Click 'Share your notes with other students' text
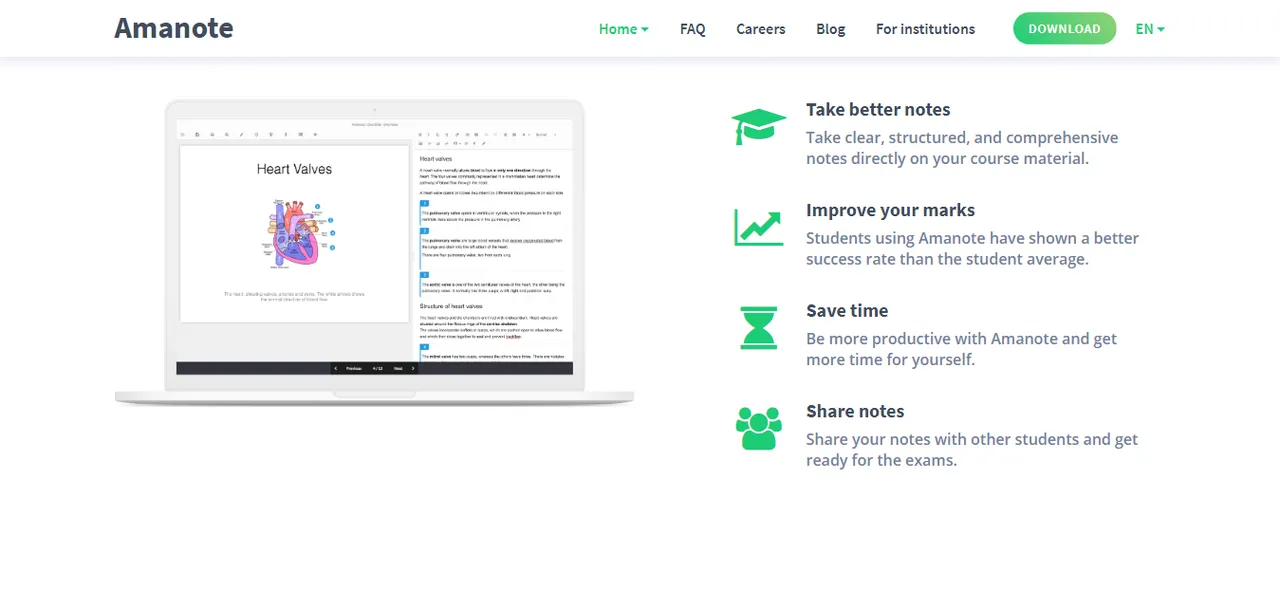Viewport: 1280px width, 607px height. [972, 450]
